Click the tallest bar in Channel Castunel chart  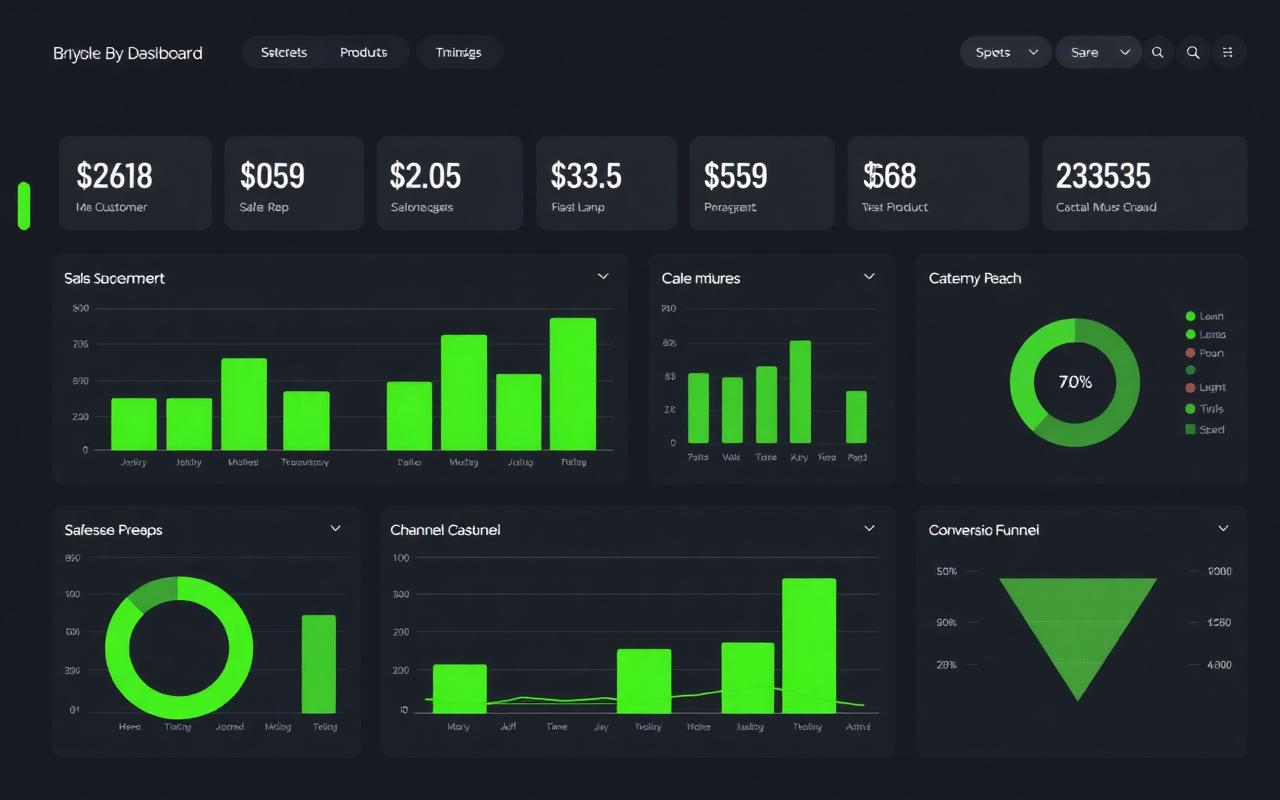click(x=809, y=645)
